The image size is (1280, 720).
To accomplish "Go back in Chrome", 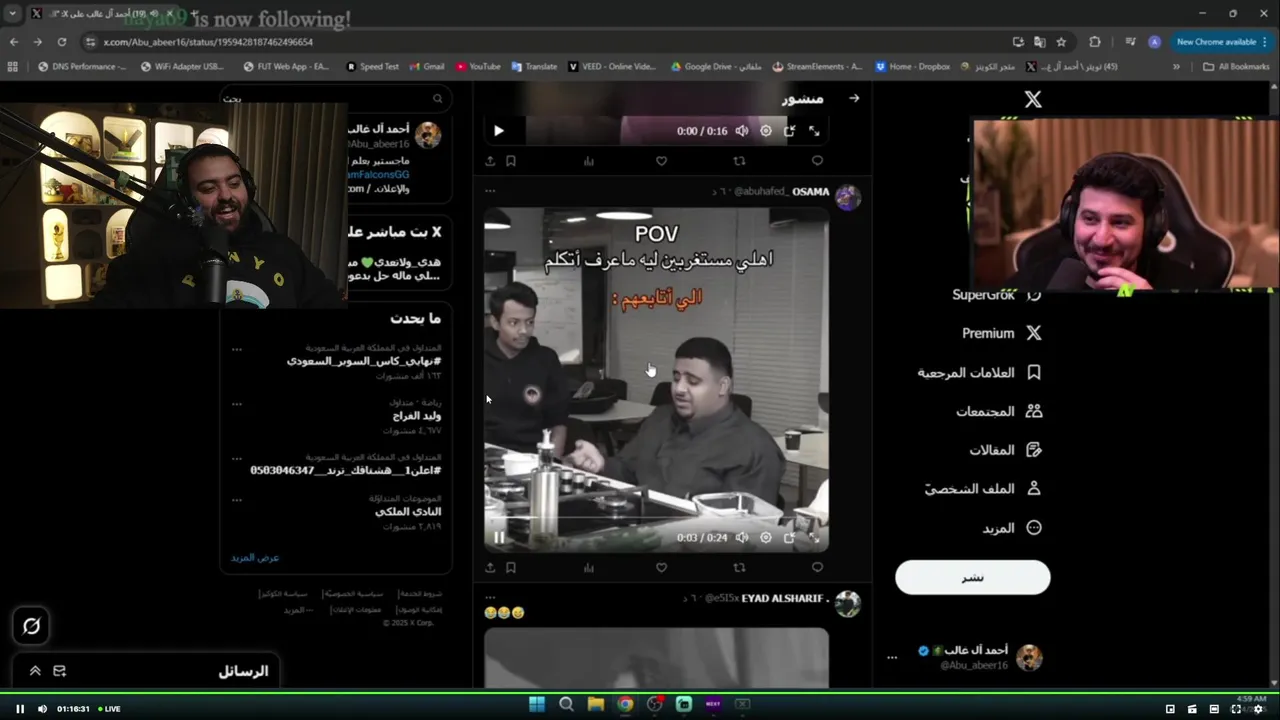I will (14, 42).
